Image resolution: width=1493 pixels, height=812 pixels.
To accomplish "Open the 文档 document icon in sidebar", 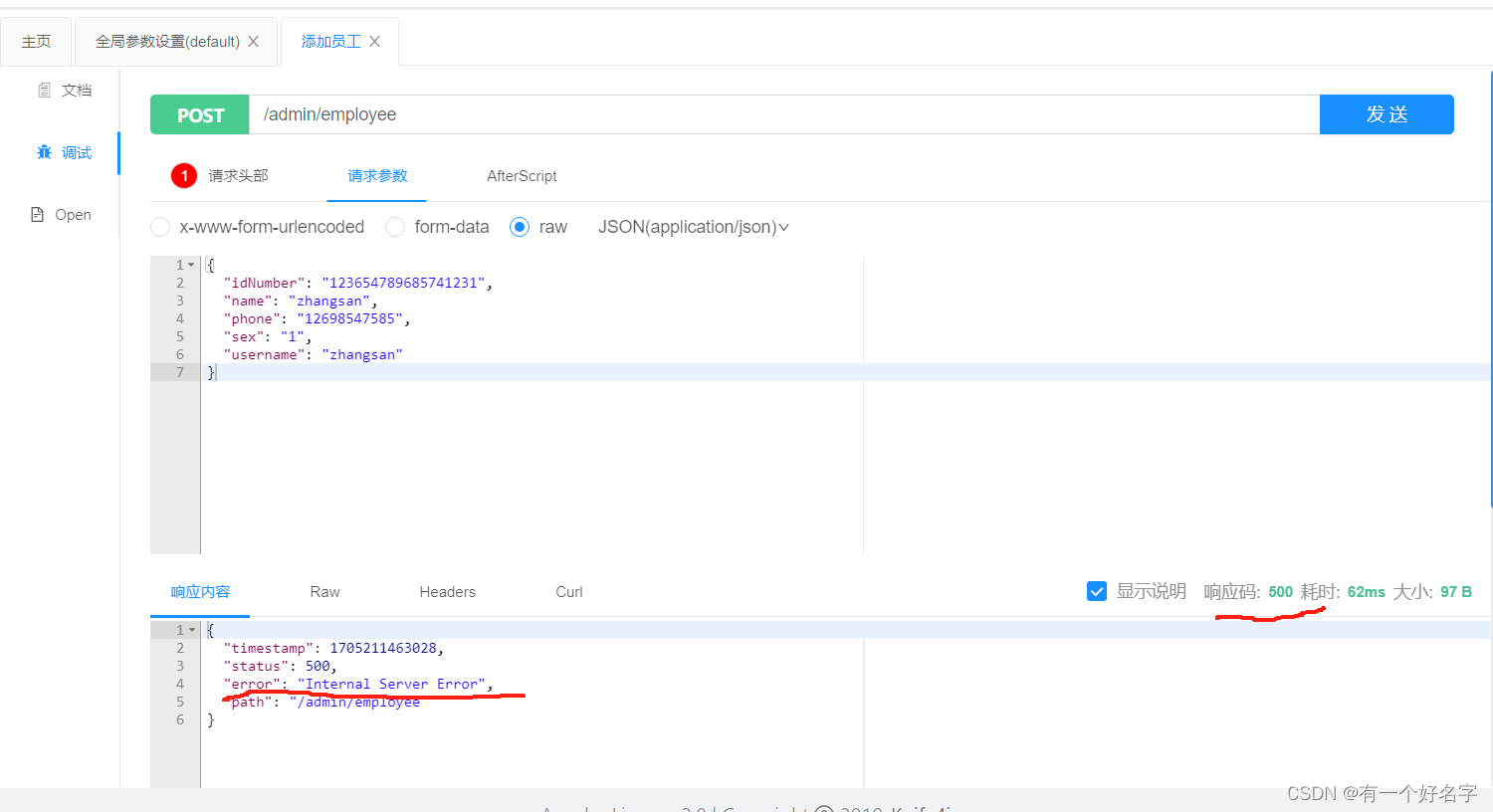I will [44, 91].
